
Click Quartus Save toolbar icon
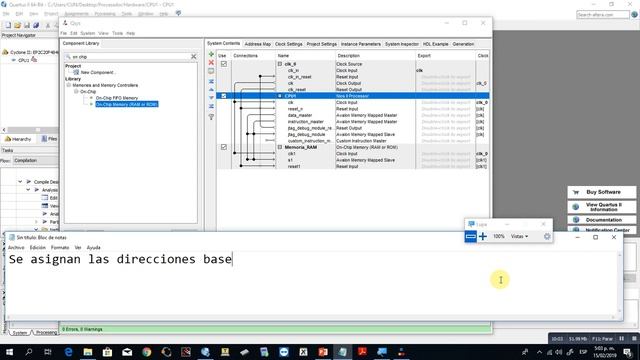(x=27, y=25)
